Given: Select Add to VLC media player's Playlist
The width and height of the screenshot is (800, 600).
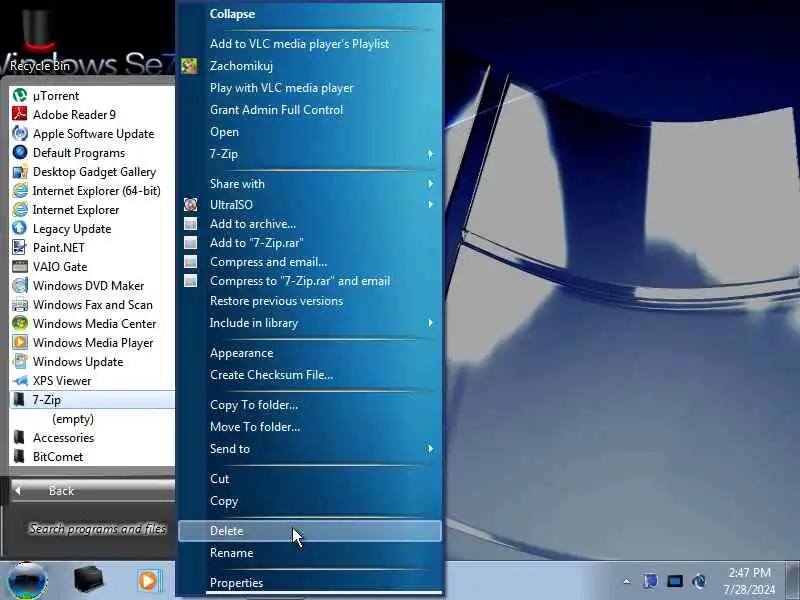Looking at the screenshot, I should point(310,44).
